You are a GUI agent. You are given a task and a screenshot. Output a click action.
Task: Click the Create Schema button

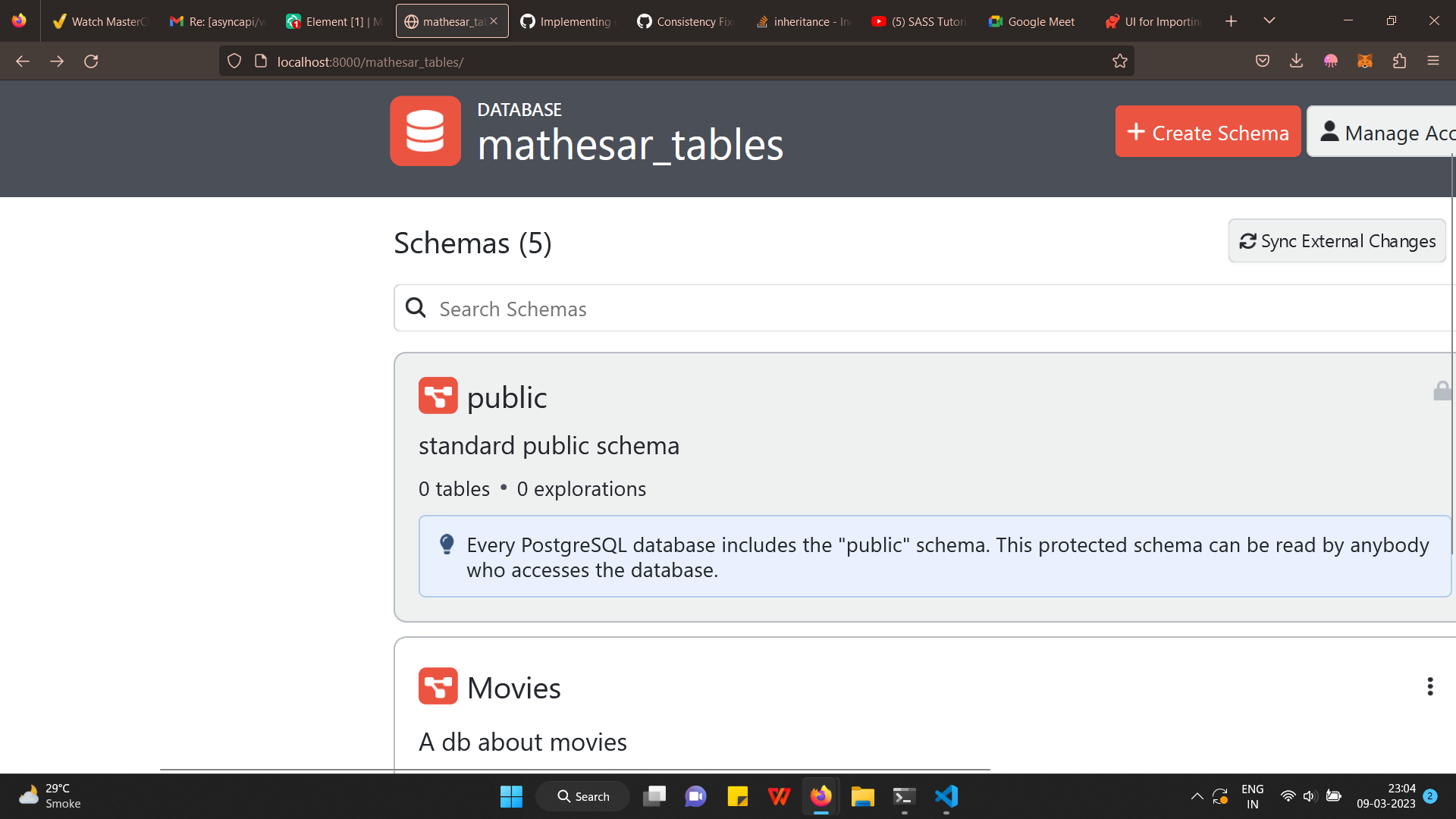coord(1207,132)
